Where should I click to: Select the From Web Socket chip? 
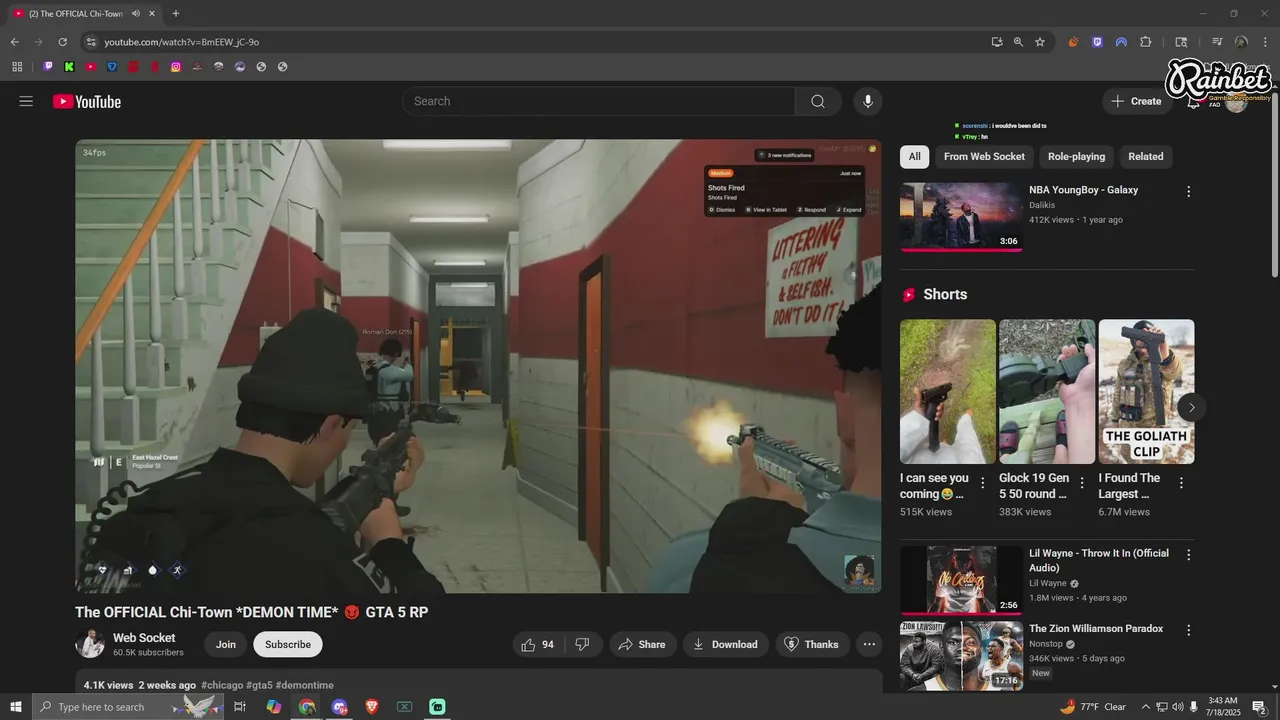pyautogui.click(x=984, y=157)
